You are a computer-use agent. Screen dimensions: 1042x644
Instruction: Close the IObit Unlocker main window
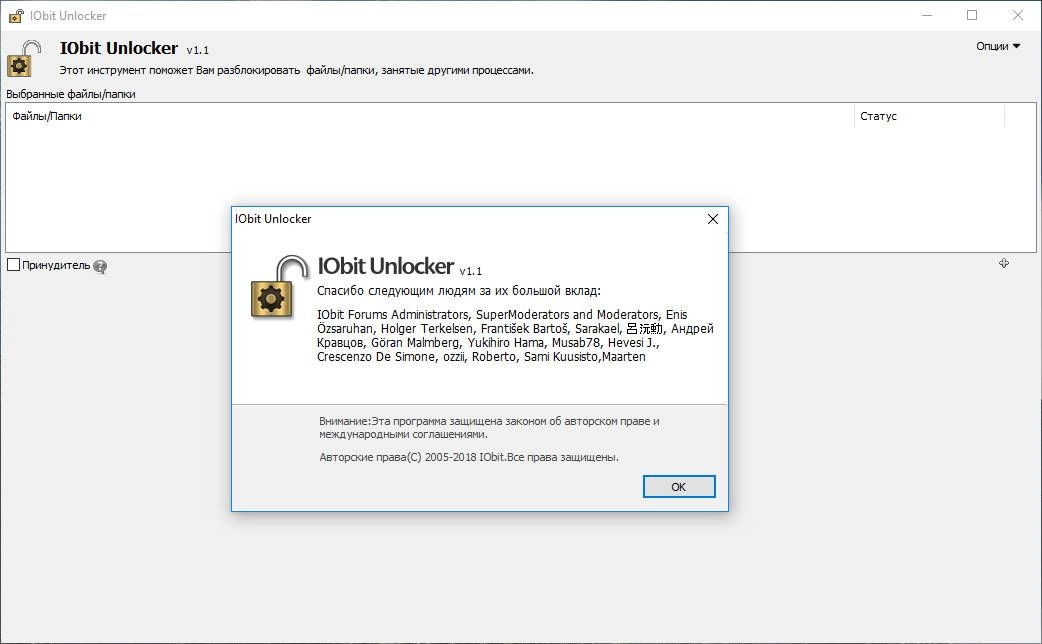pos(1017,15)
